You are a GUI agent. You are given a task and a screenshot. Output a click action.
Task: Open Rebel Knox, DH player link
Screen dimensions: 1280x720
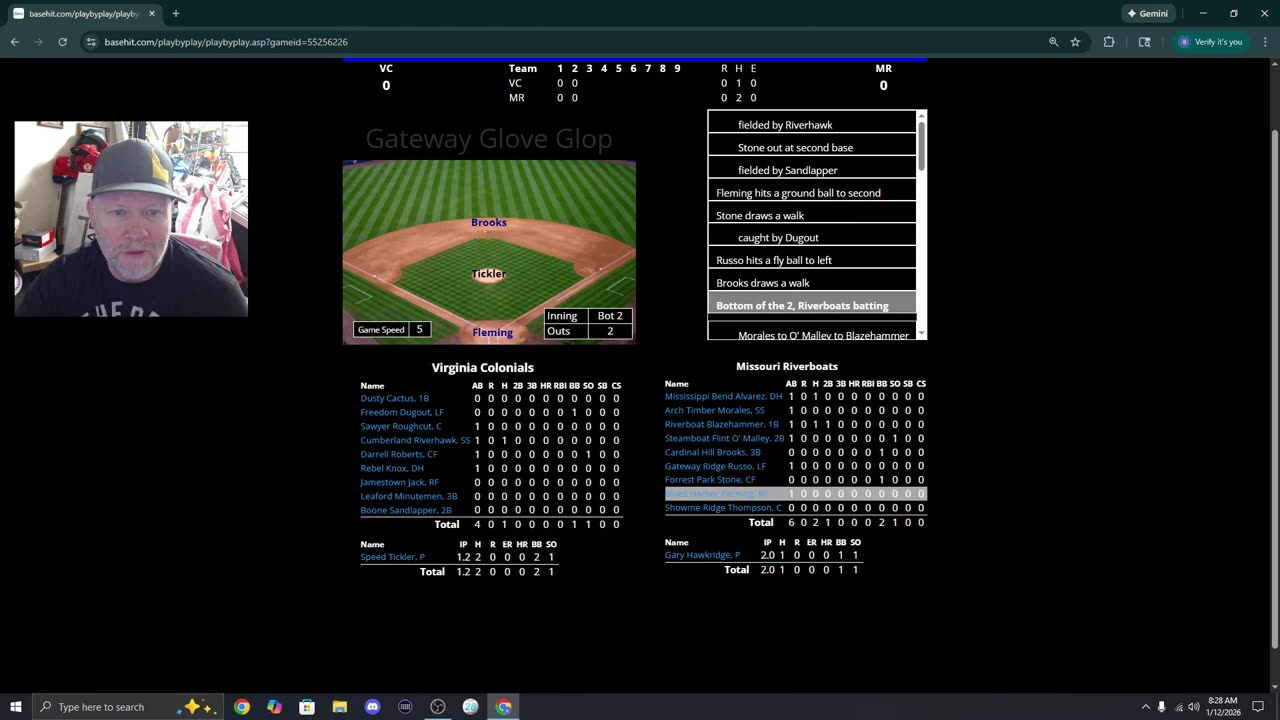pos(392,468)
